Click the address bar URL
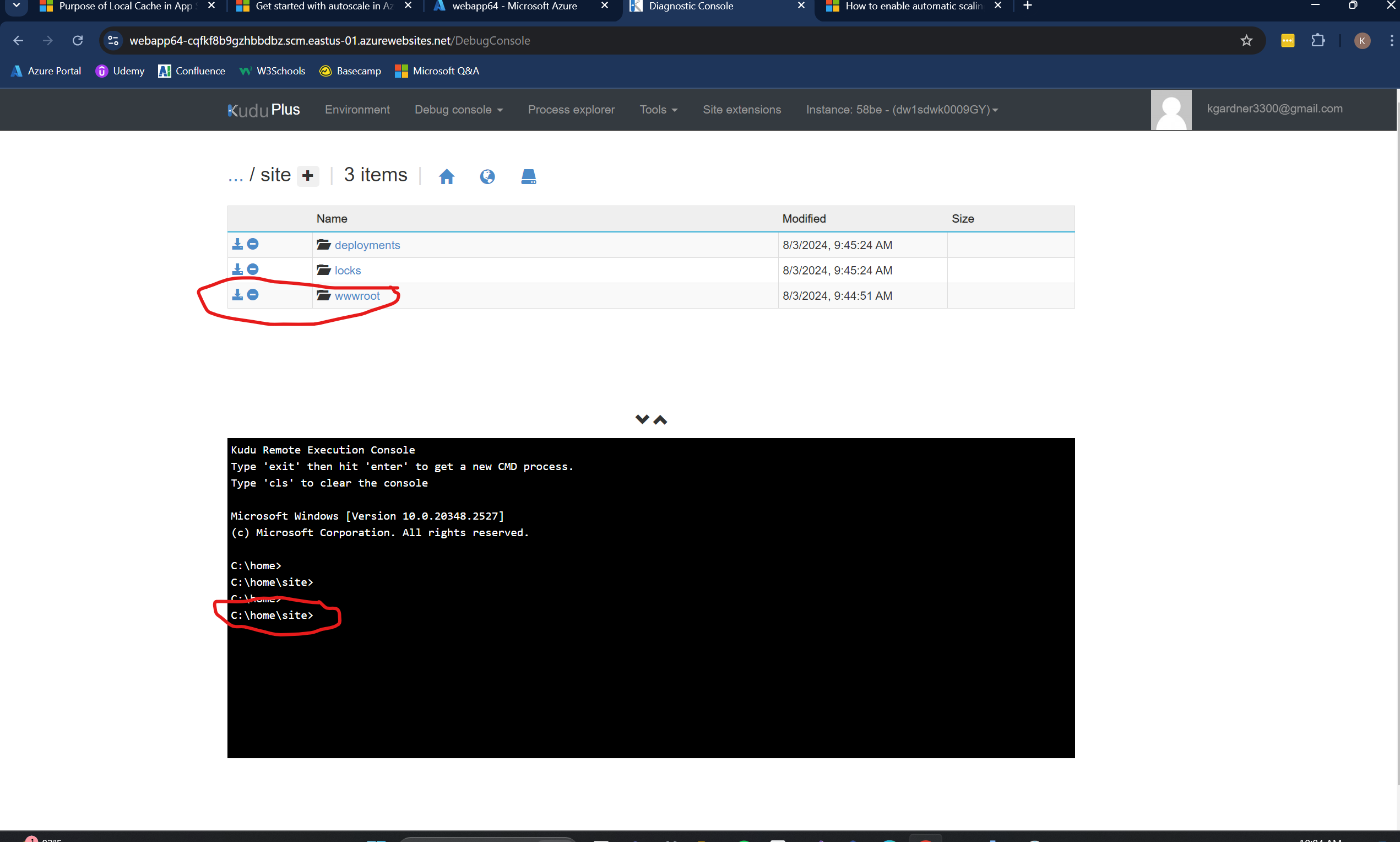This screenshot has width=1400, height=842. click(x=329, y=41)
